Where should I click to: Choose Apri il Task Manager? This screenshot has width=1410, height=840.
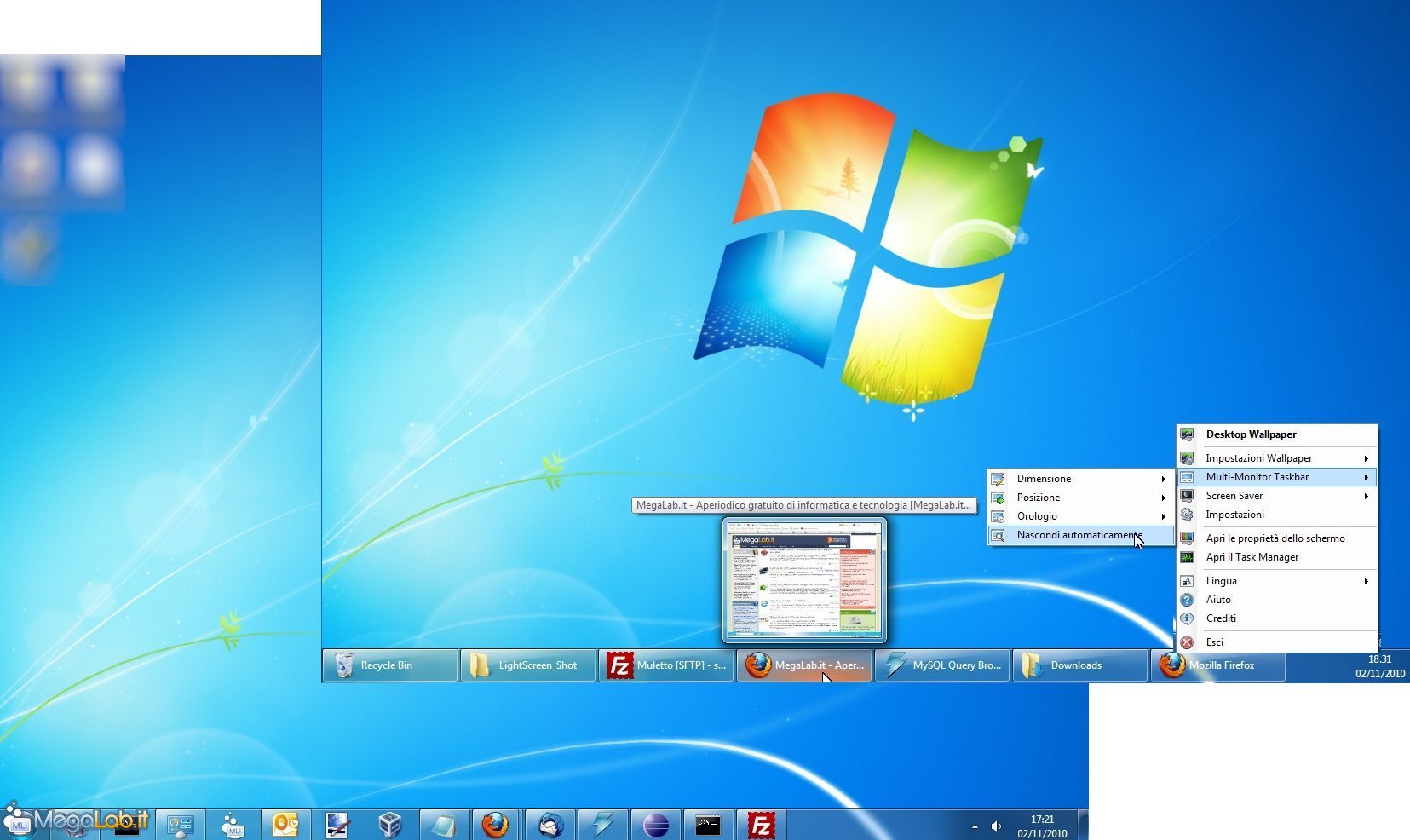(x=1276, y=557)
